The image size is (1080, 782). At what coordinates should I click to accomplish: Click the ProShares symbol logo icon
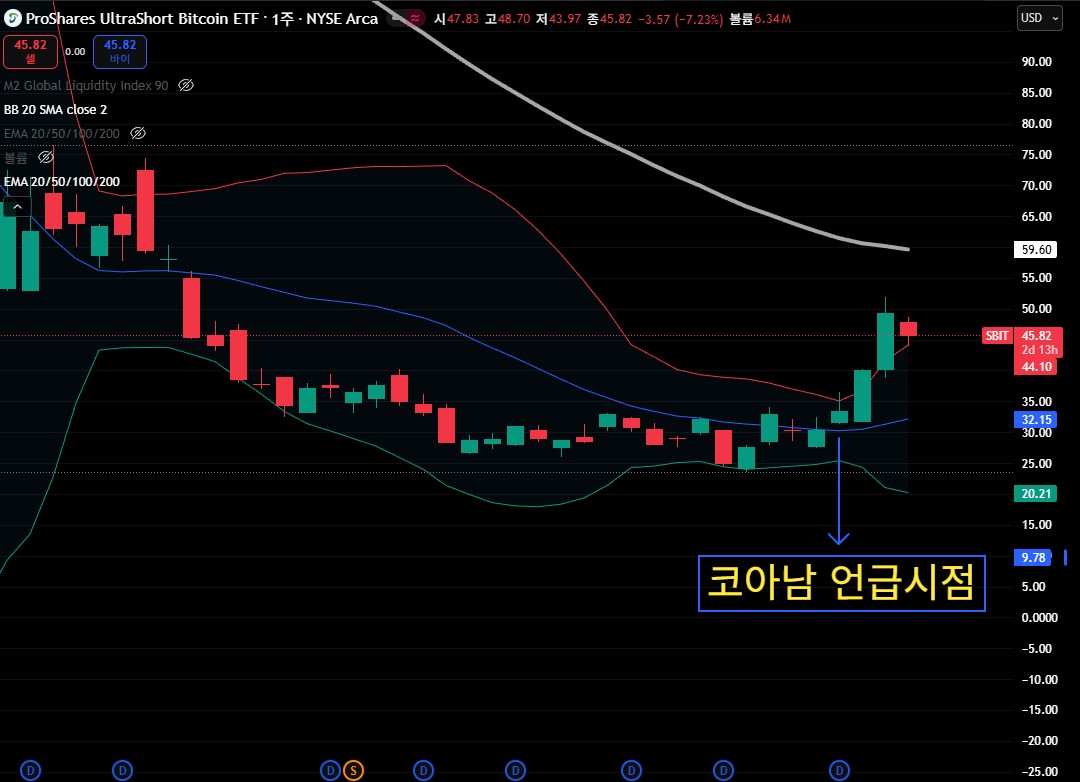tap(12, 19)
